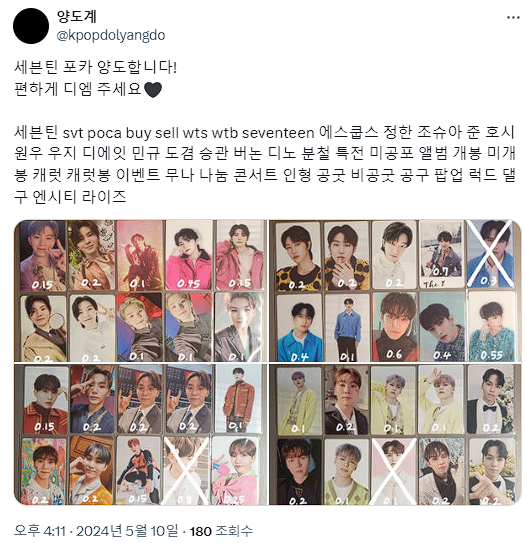Select the photocard priced 0.25
525x543 pixels.
234,470
